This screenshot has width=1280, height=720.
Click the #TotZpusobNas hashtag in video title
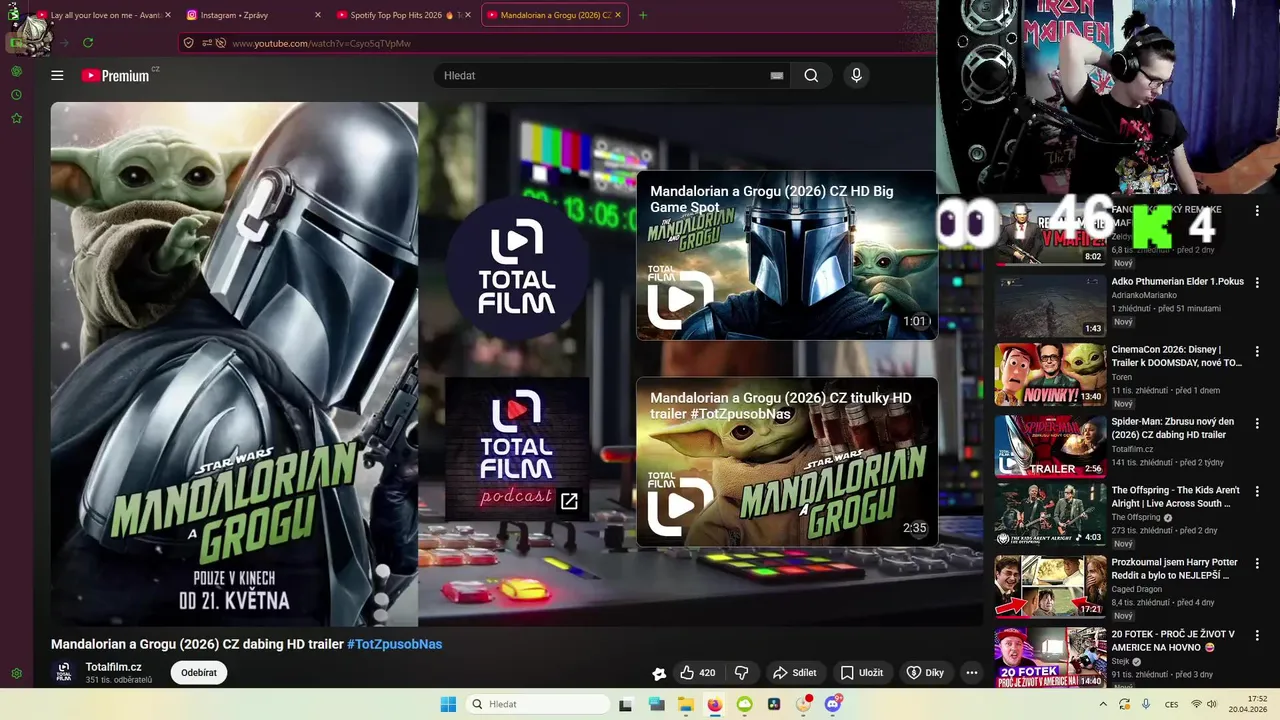[x=394, y=644]
